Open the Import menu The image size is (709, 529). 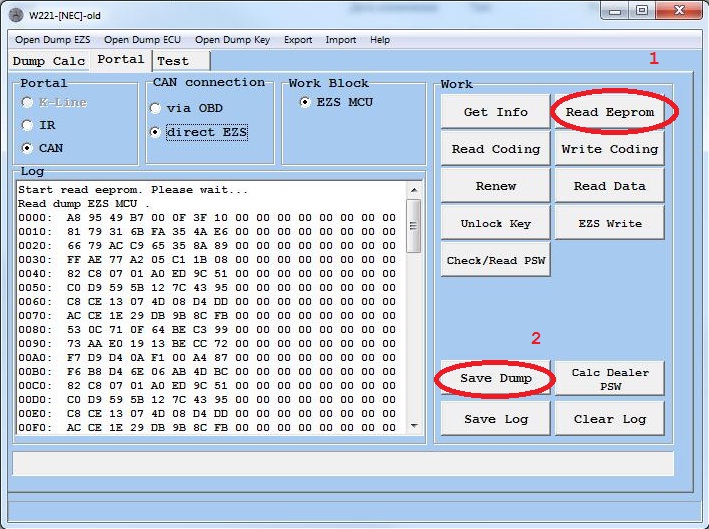click(x=340, y=40)
